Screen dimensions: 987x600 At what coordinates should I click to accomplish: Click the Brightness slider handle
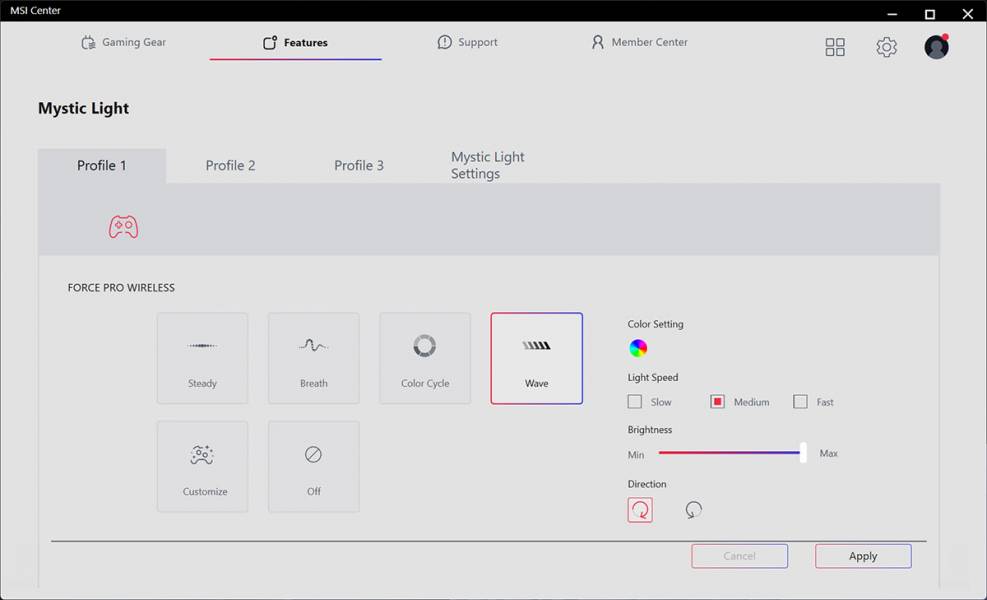(x=803, y=453)
